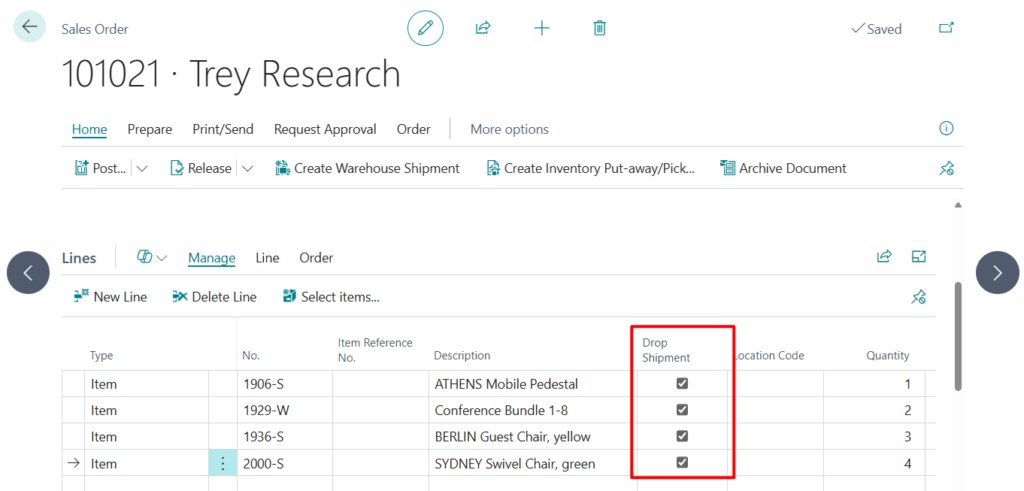This screenshot has width=1024, height=491.
Task: Select Manage tab in Lines
Action: [x=212, y=258]
